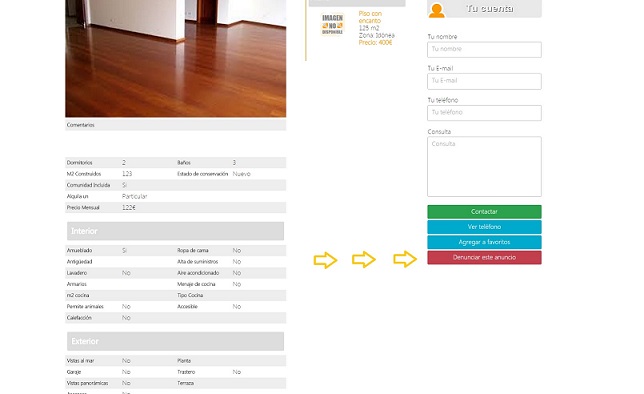Click the 'Agregar a favoritos' button

tap(484, 242)
